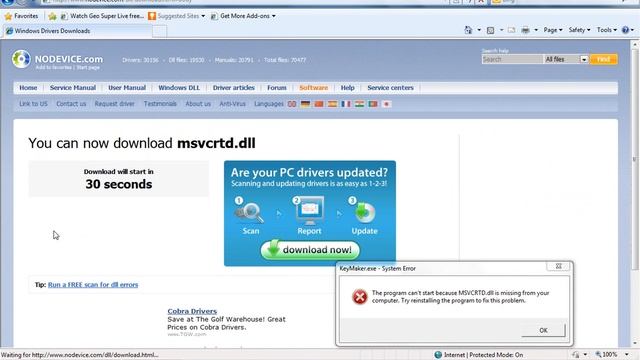Close the KeyMaker.exe System Error dialog
The height and width of the screenshot is (360, 640).
558,267
